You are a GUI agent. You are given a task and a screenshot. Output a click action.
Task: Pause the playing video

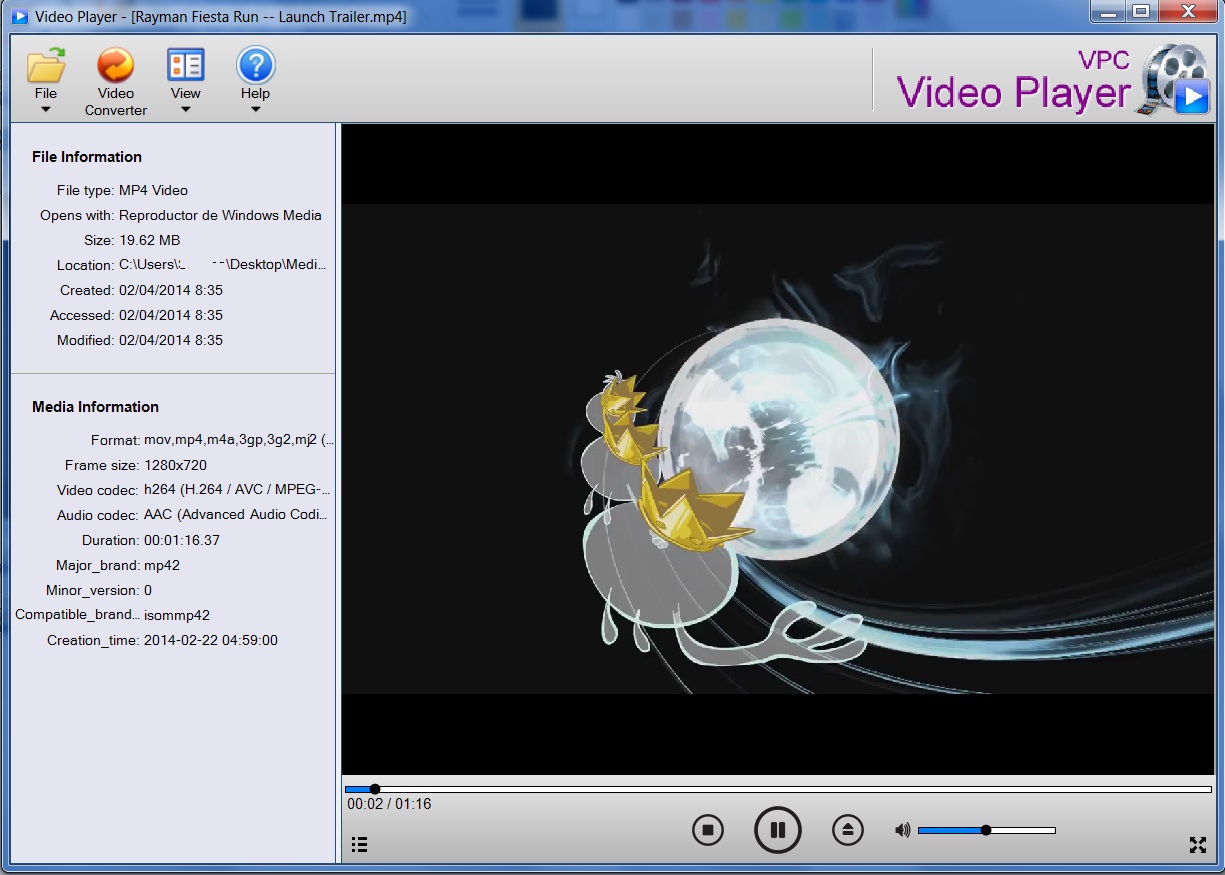[777, 829]
